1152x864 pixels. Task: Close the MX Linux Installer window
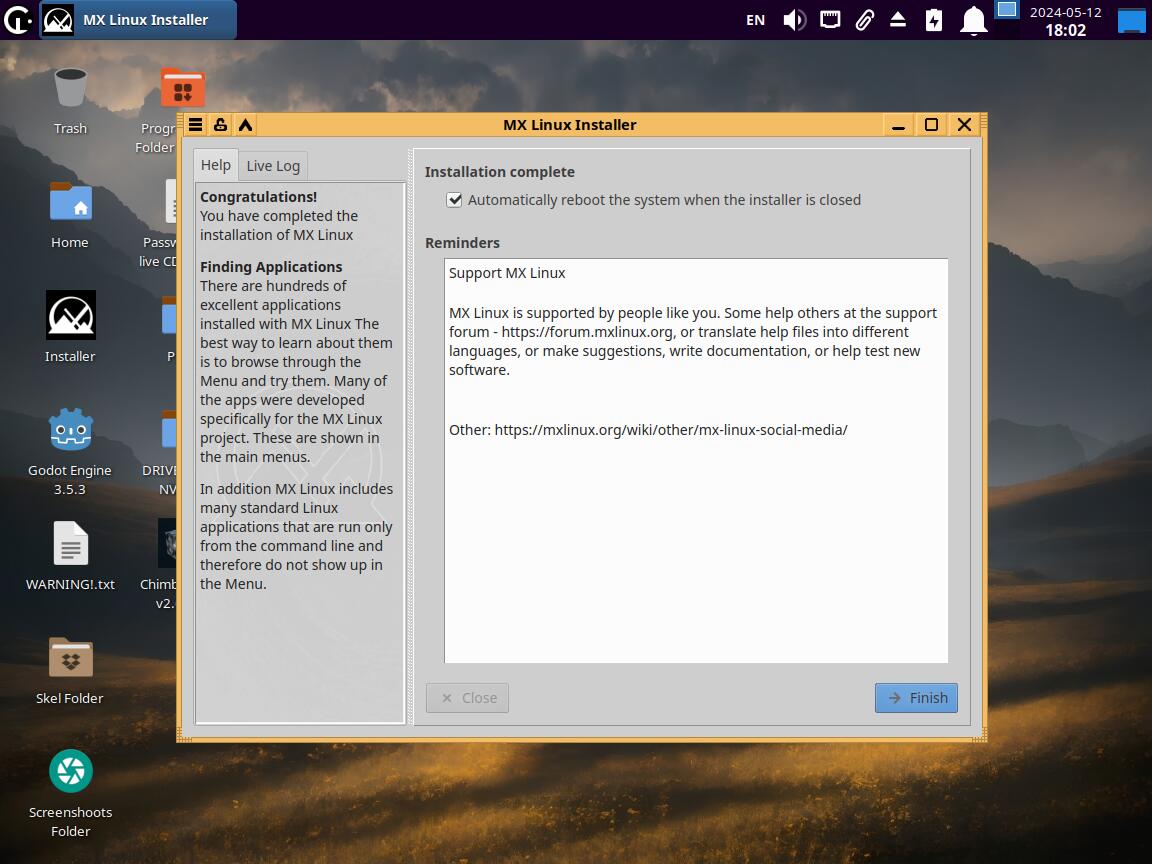tap(965, 125)
